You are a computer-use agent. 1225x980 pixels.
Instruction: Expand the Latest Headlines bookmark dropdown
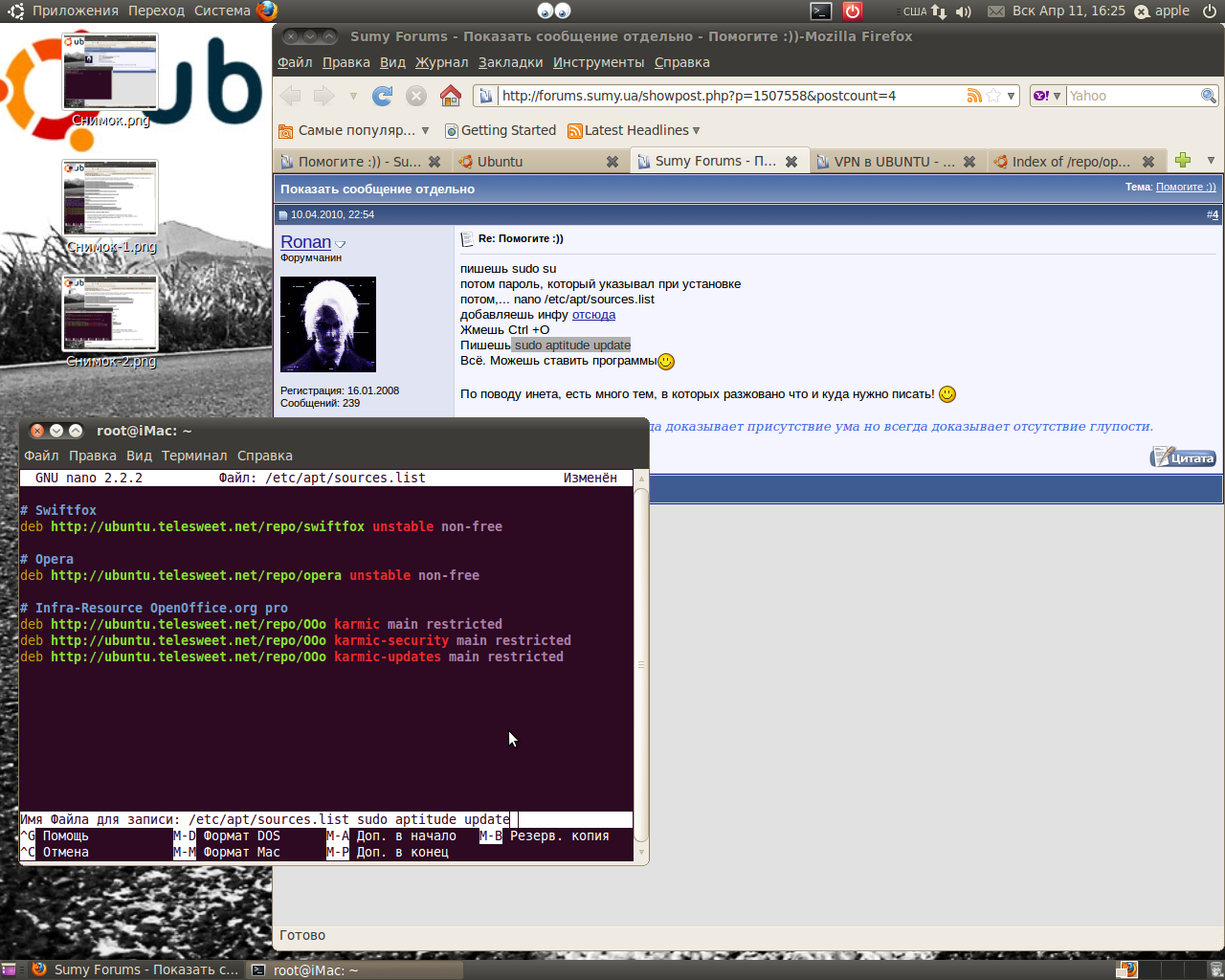coord(697,131)
